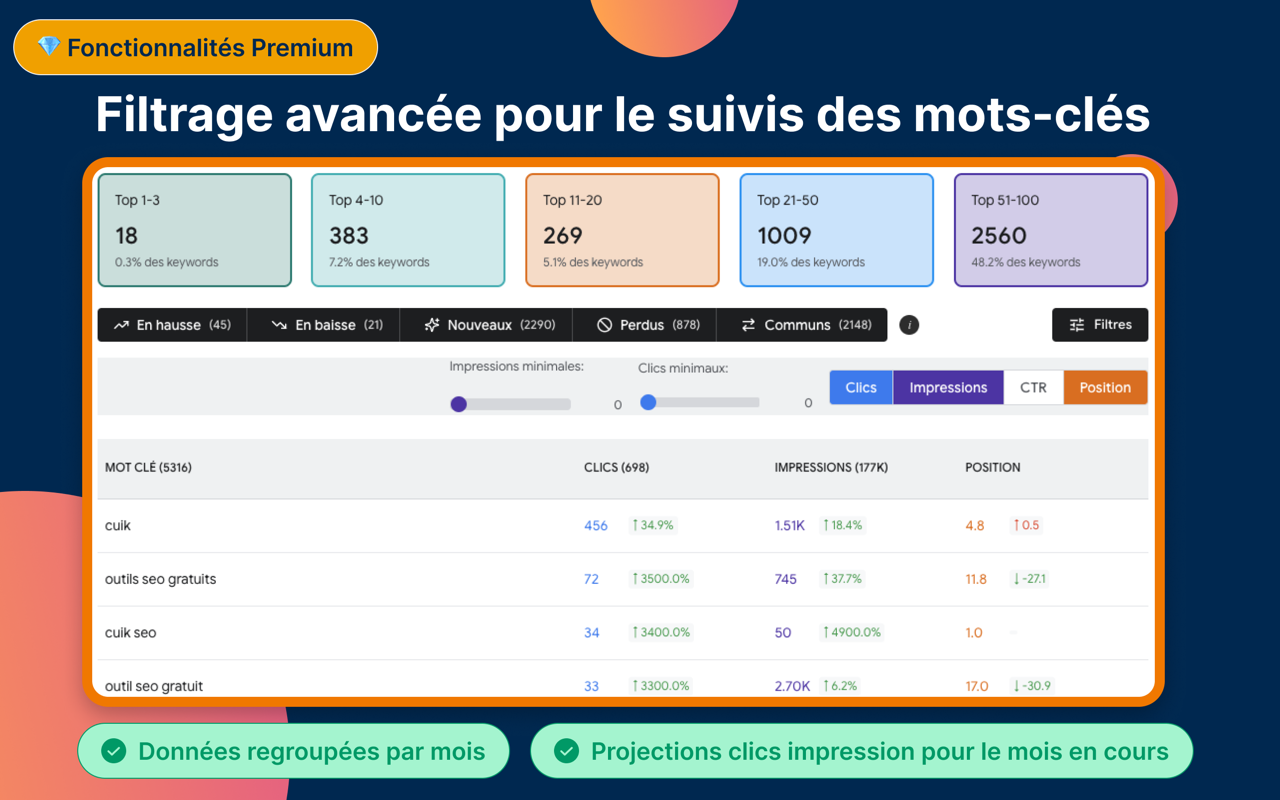Image resolution: width=1280 pixels, height=800 pixels.
Task: Toggle the Impressions metric button
Action: (948, 388)
